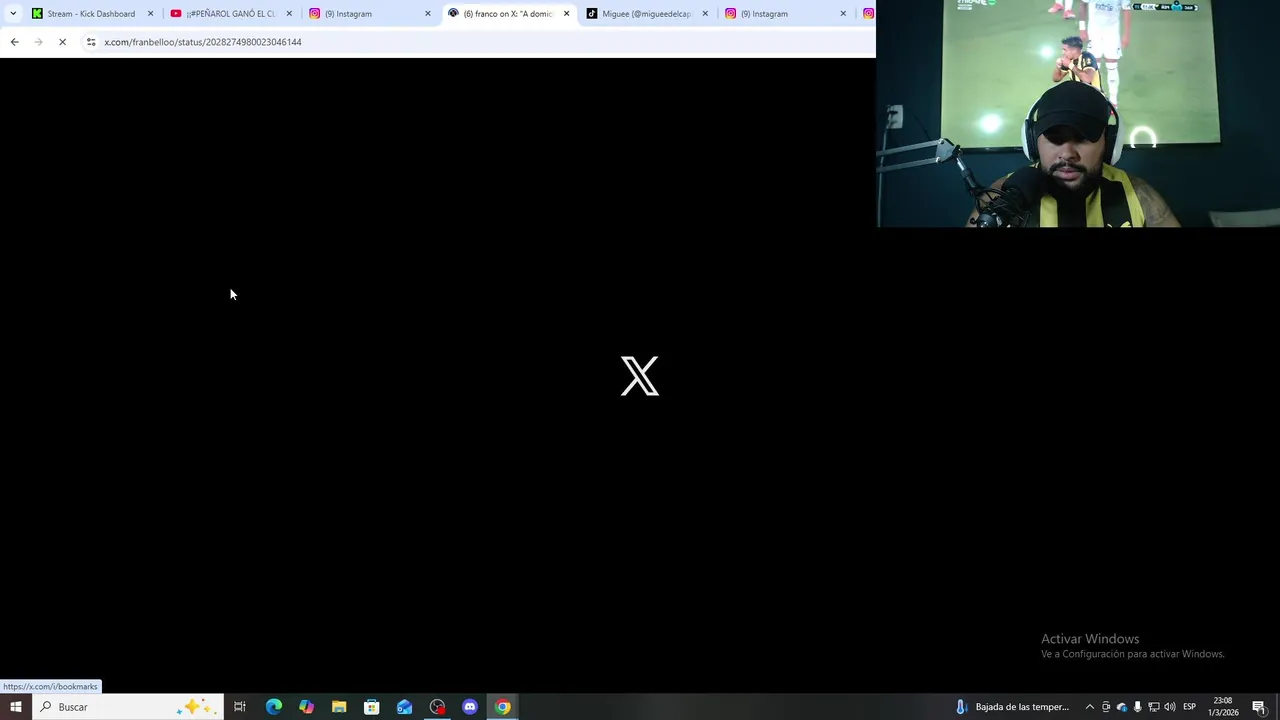Open Microsoft Store from the taskbar
The height and width of the screenshot is (720, 1280).
(371, 707)
